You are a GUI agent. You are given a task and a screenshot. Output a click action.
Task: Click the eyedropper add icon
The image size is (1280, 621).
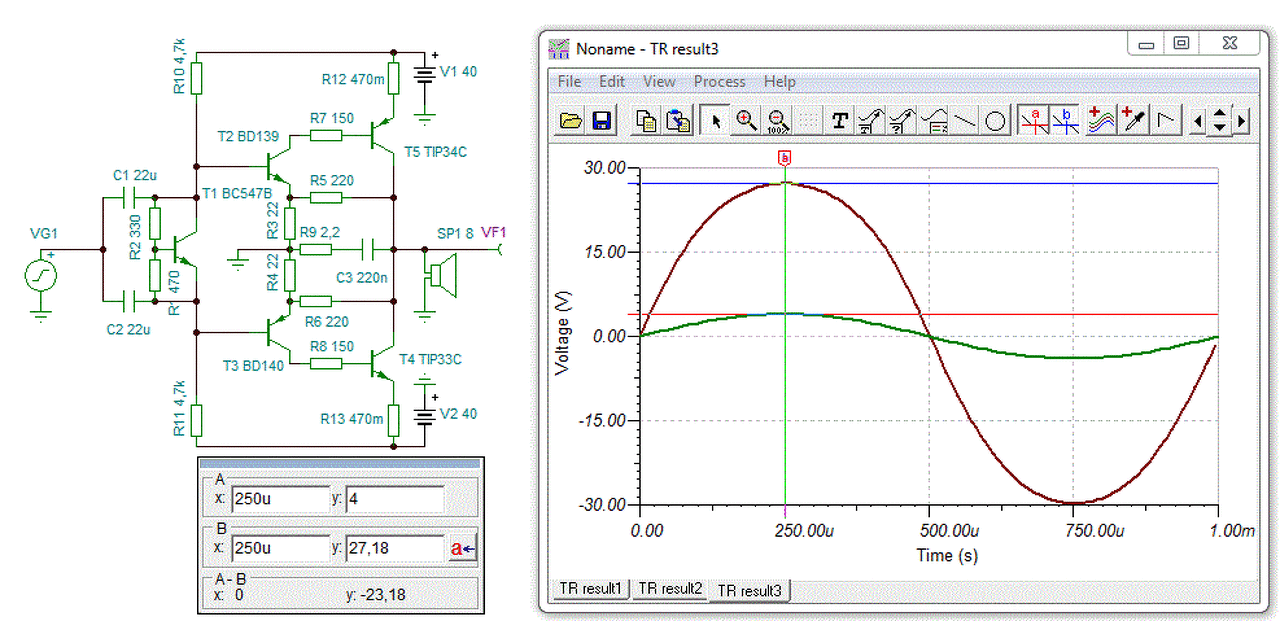[x=1133, y=121]
